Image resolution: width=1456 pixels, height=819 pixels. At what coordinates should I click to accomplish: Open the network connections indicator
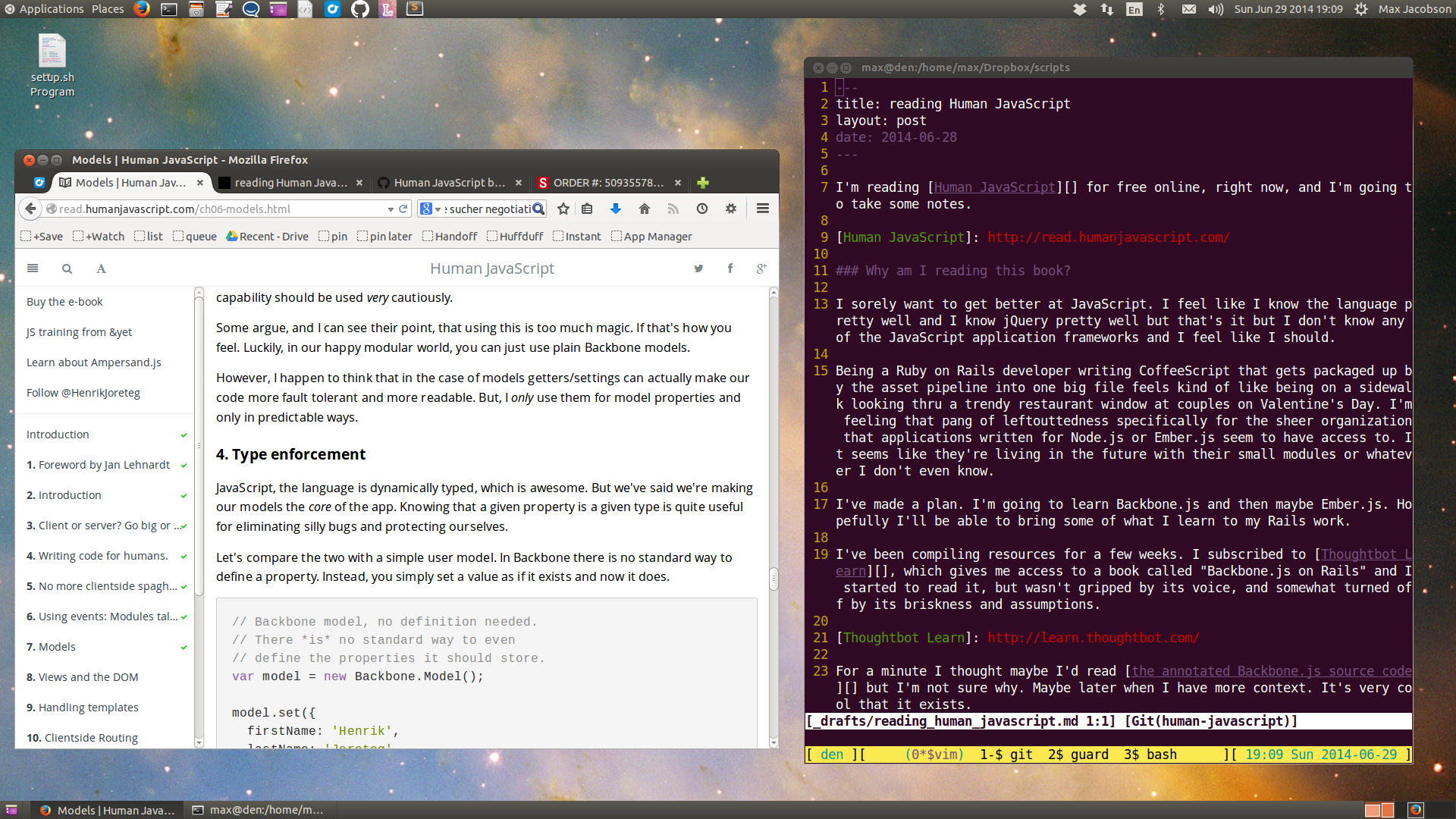click(x=1107, y=9)
